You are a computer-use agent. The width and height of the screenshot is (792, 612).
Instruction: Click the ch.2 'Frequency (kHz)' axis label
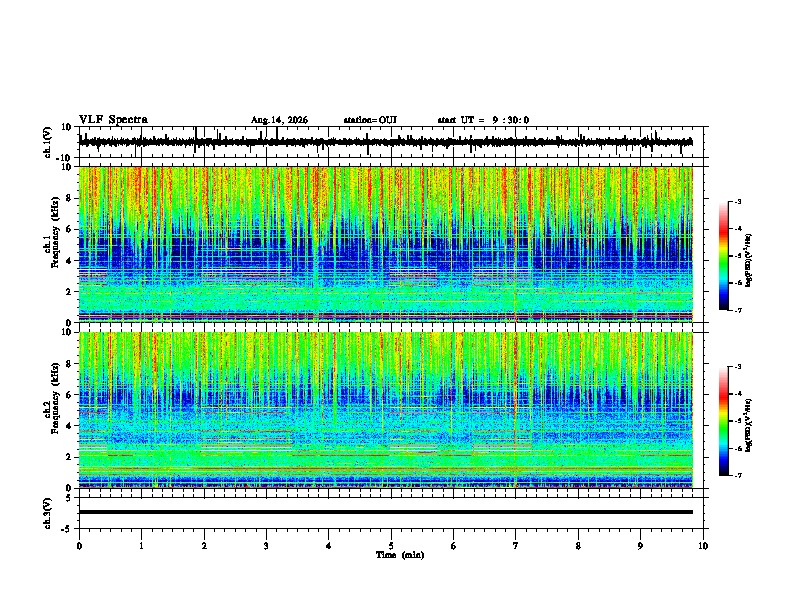55,398
